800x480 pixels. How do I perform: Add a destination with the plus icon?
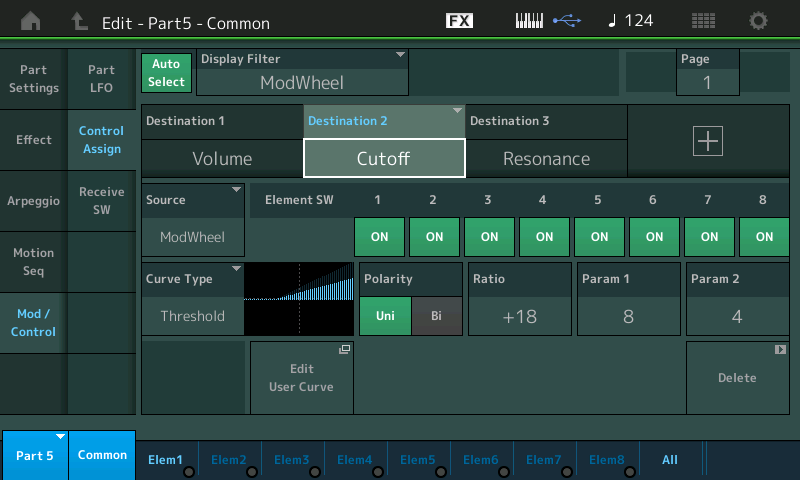click(x=707, y=142)
